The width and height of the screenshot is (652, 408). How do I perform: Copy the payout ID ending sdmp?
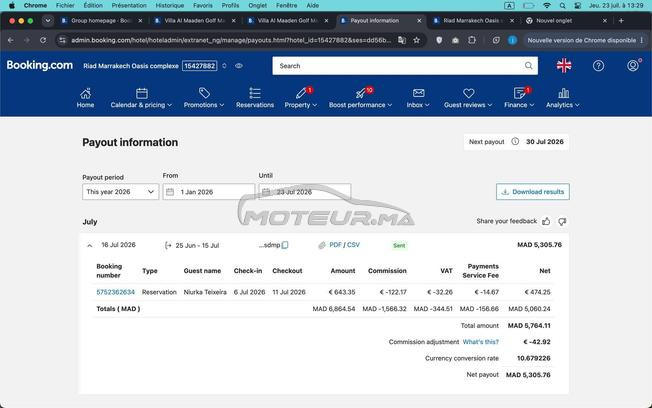[285, 245]
